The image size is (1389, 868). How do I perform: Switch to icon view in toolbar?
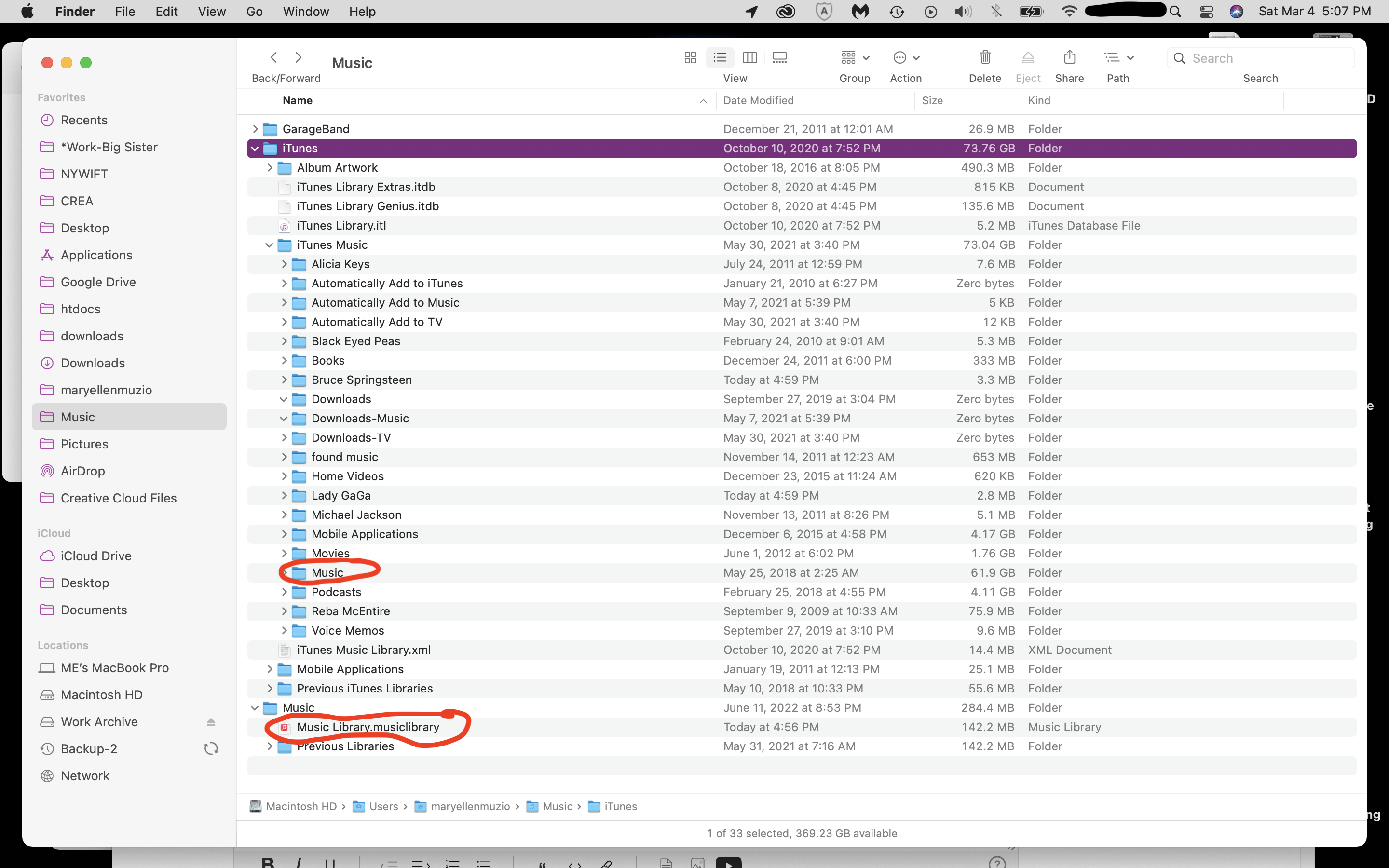click(690, 58)
